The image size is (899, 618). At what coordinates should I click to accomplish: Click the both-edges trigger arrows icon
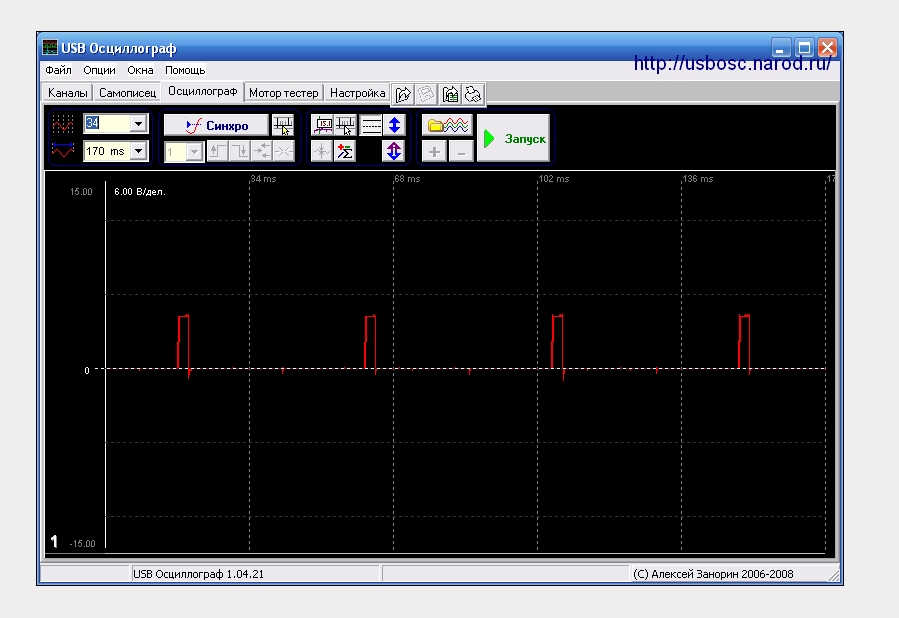[x=262, y=152]
